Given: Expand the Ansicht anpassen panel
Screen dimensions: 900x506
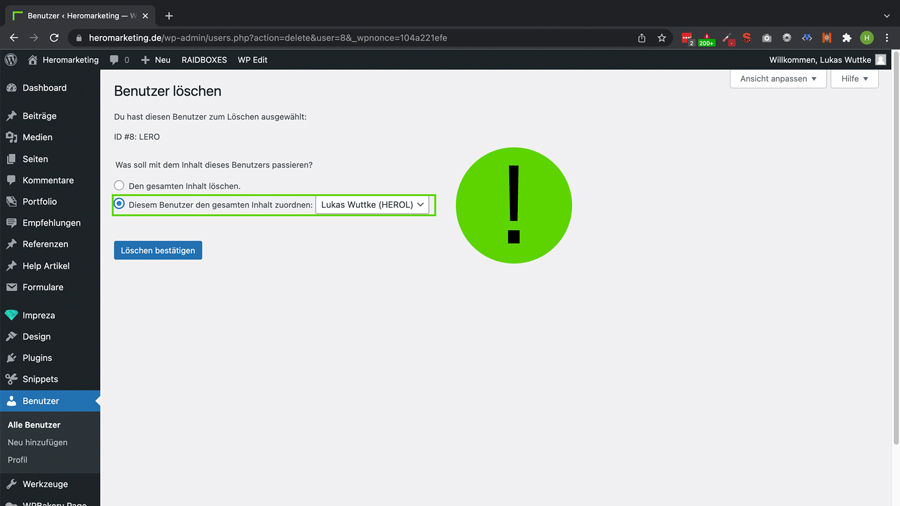Looking at the screenshot, I should point(778,79).
